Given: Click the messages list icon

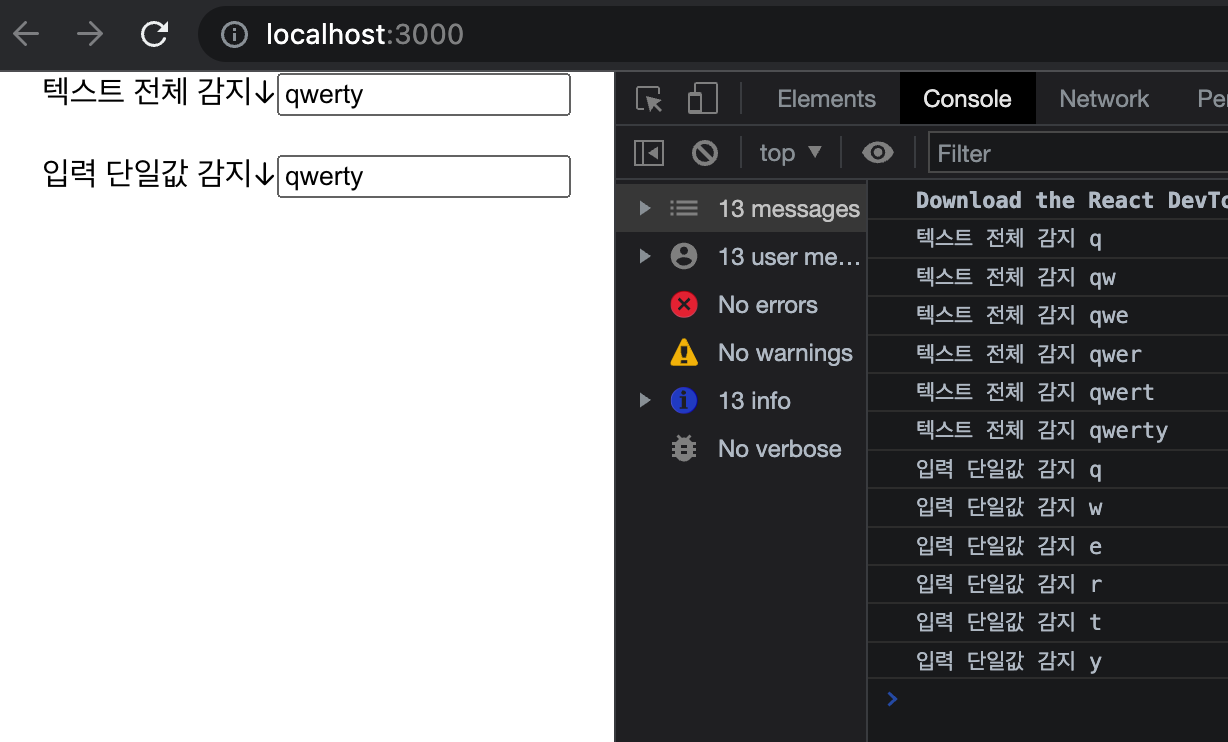Looking at the screenshot, I should (x=684, y=208).
